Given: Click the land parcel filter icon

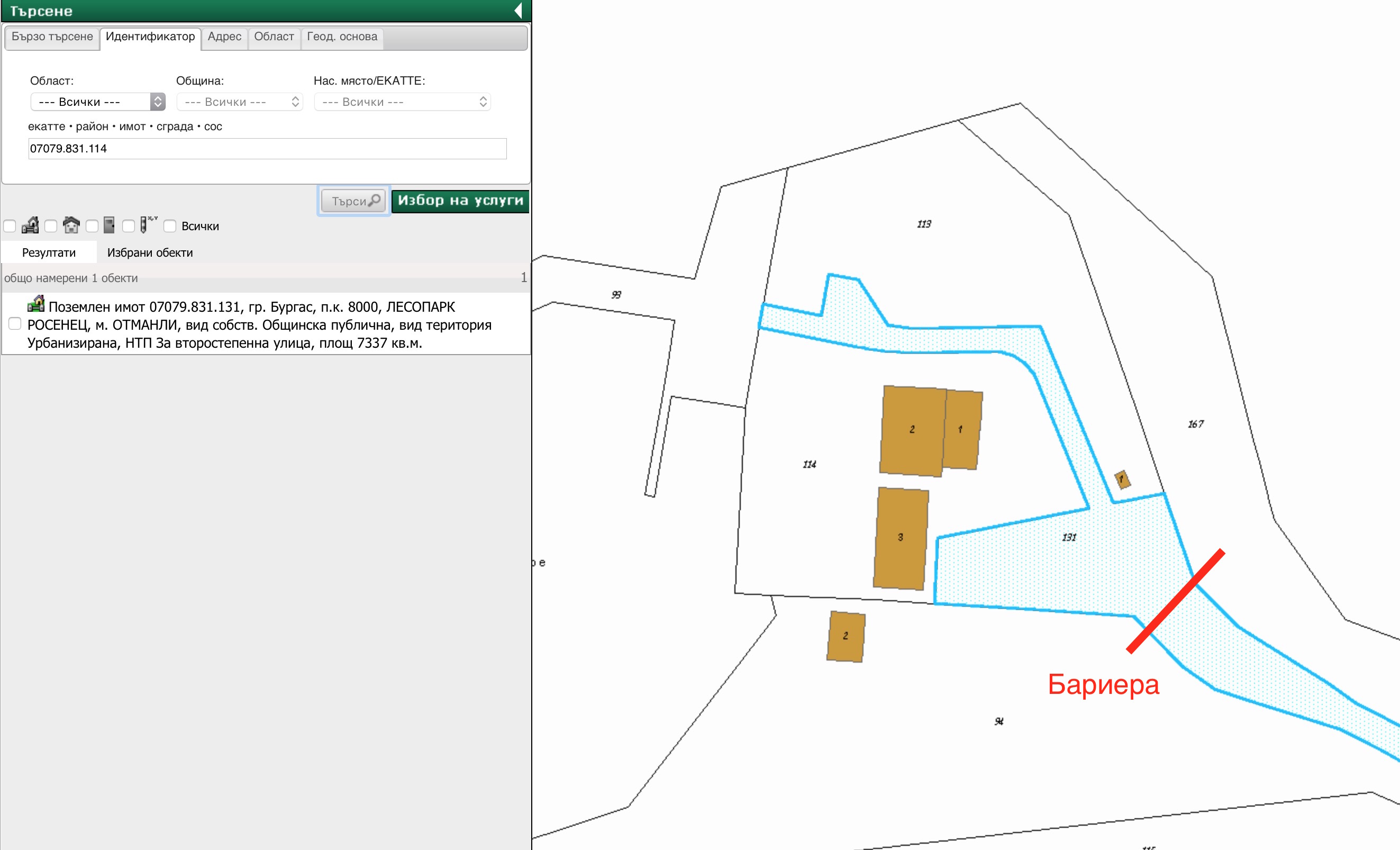Looking at the screenshot, I should pos(30,225).
